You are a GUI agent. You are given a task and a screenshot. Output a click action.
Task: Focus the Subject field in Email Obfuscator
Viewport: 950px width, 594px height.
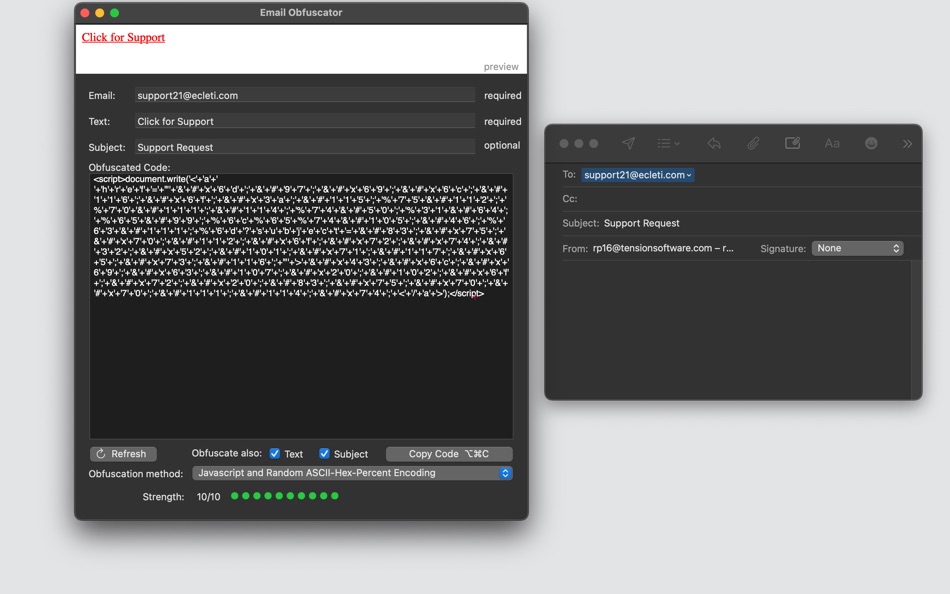(305, 147)
